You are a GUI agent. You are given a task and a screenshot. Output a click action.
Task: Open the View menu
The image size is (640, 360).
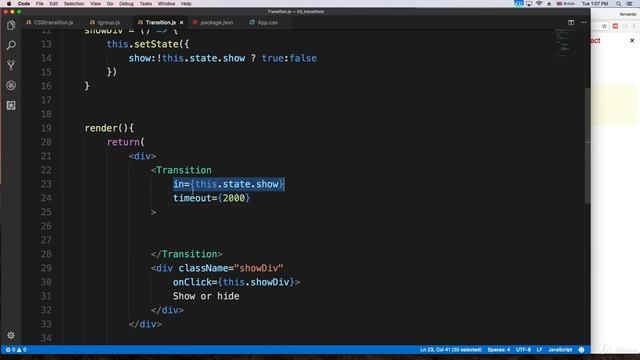click(96, 3)
